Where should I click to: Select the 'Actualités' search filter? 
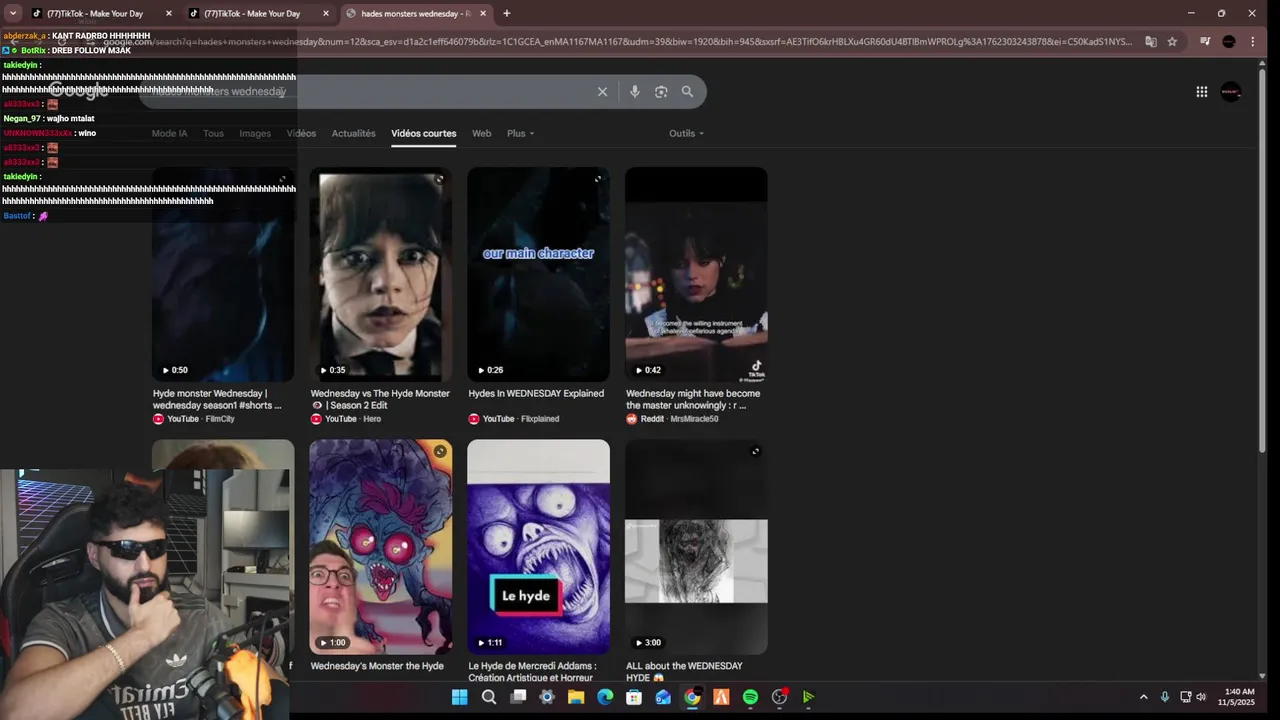coord(353,133)
